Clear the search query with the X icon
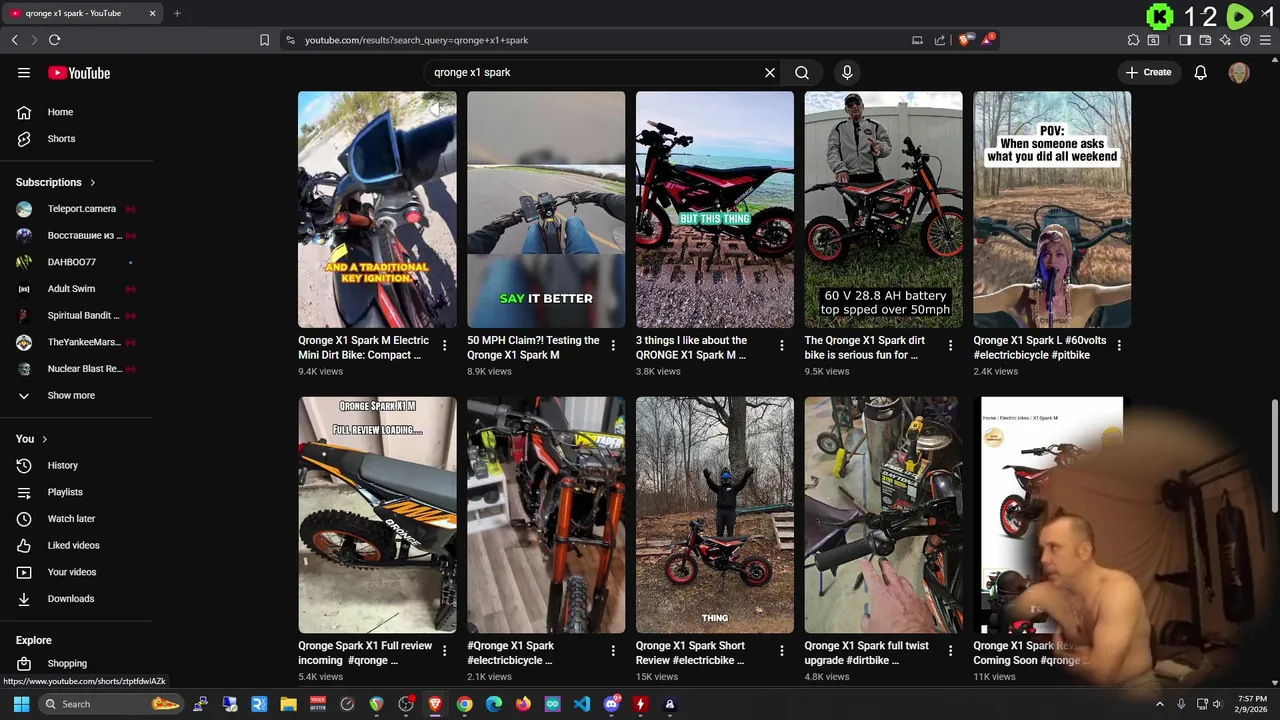 [x=770, y=73]
